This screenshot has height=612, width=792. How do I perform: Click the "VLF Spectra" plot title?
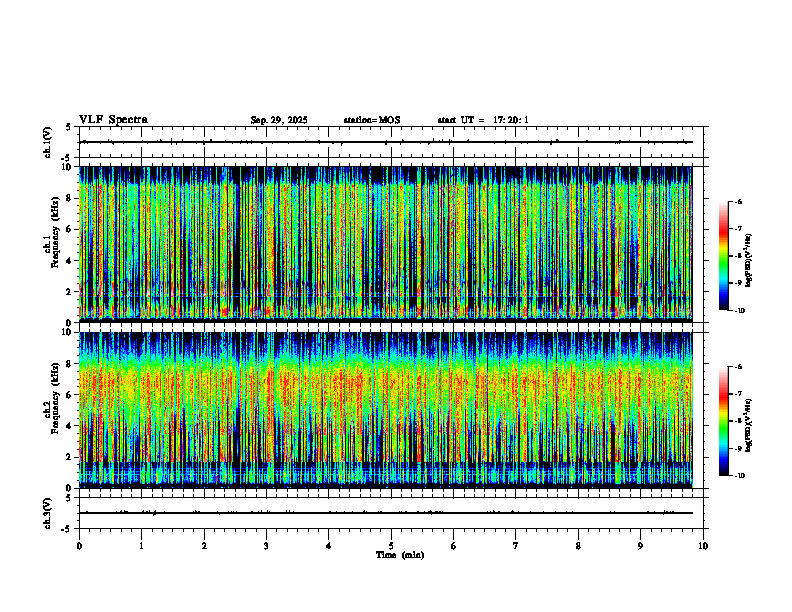click(x=113, y=120)
